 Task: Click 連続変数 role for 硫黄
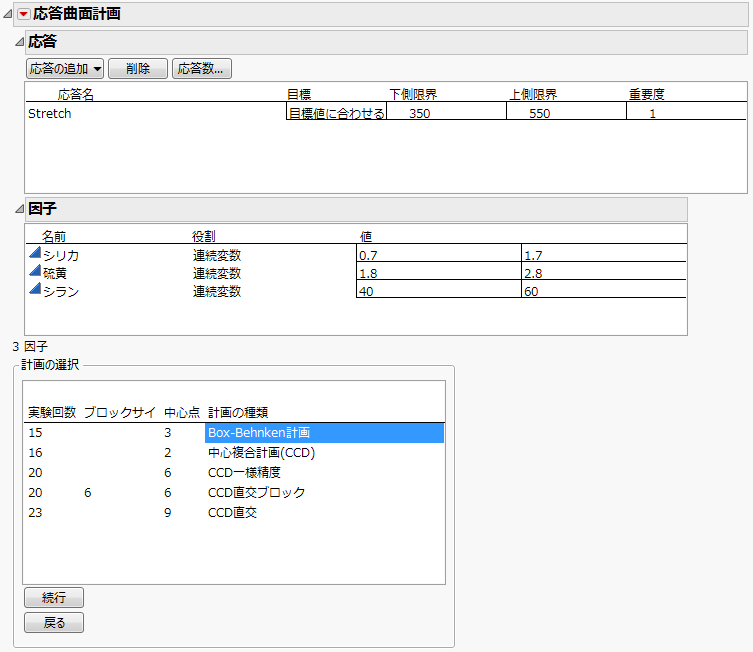pyautogui.click(x=217, y=274)
